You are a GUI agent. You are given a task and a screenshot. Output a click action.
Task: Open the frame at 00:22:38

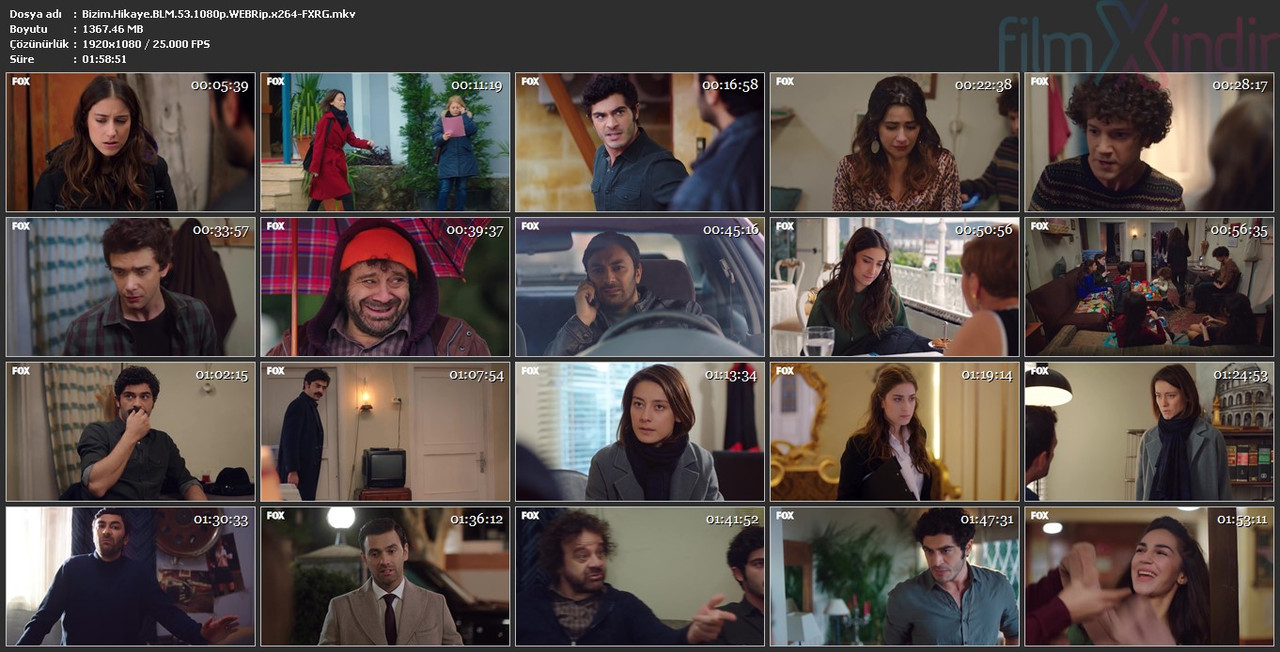point(895,142)
